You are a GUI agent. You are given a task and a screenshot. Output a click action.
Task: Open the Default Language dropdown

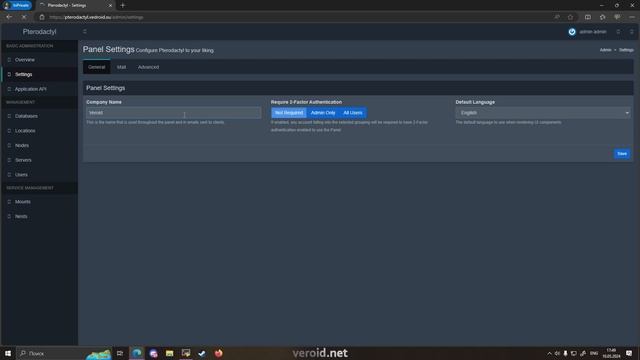[543, 113]
